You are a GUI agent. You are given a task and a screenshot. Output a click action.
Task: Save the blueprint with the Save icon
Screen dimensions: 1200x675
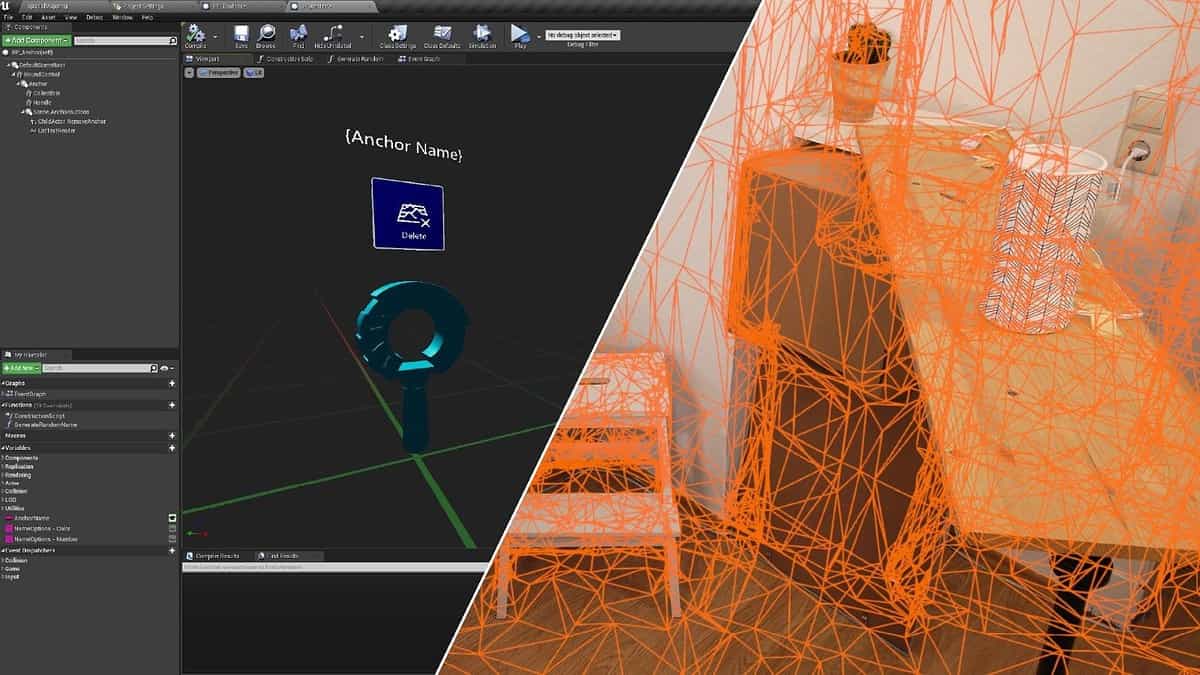pyautogui.click(x=240, y=34)
